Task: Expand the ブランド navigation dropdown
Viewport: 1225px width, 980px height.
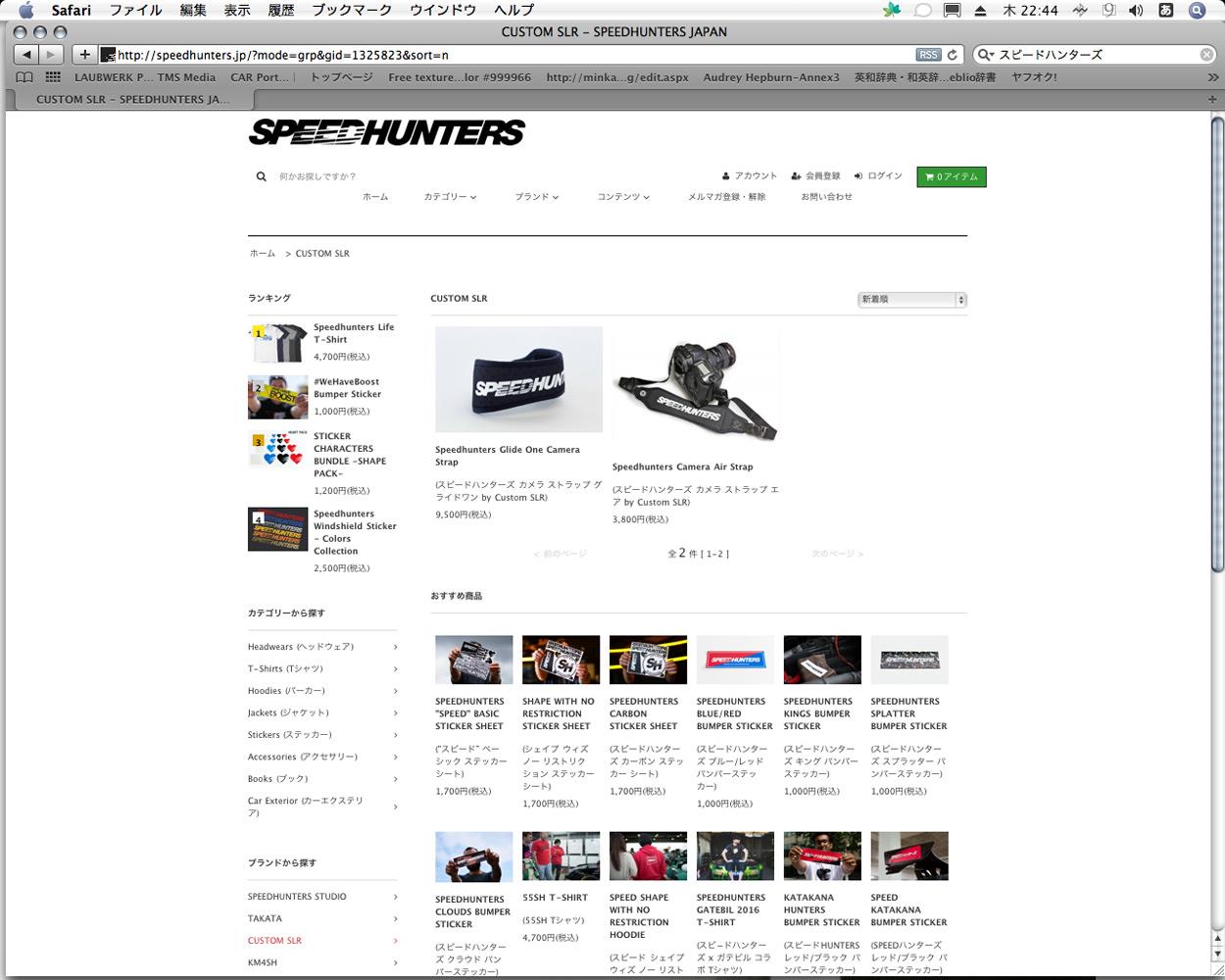Action: [536, 197]
